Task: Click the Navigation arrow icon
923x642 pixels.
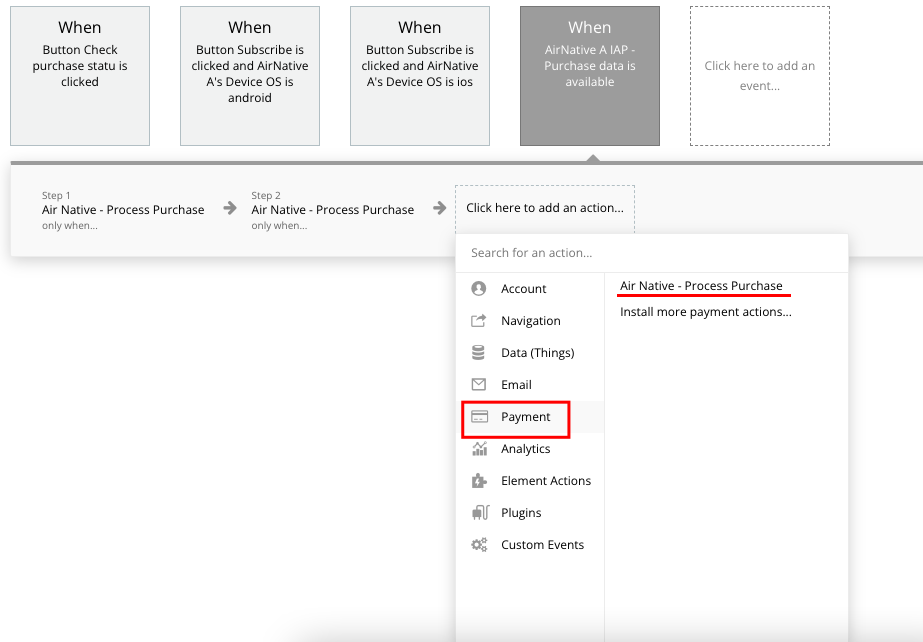Action: tap(479, 321)
